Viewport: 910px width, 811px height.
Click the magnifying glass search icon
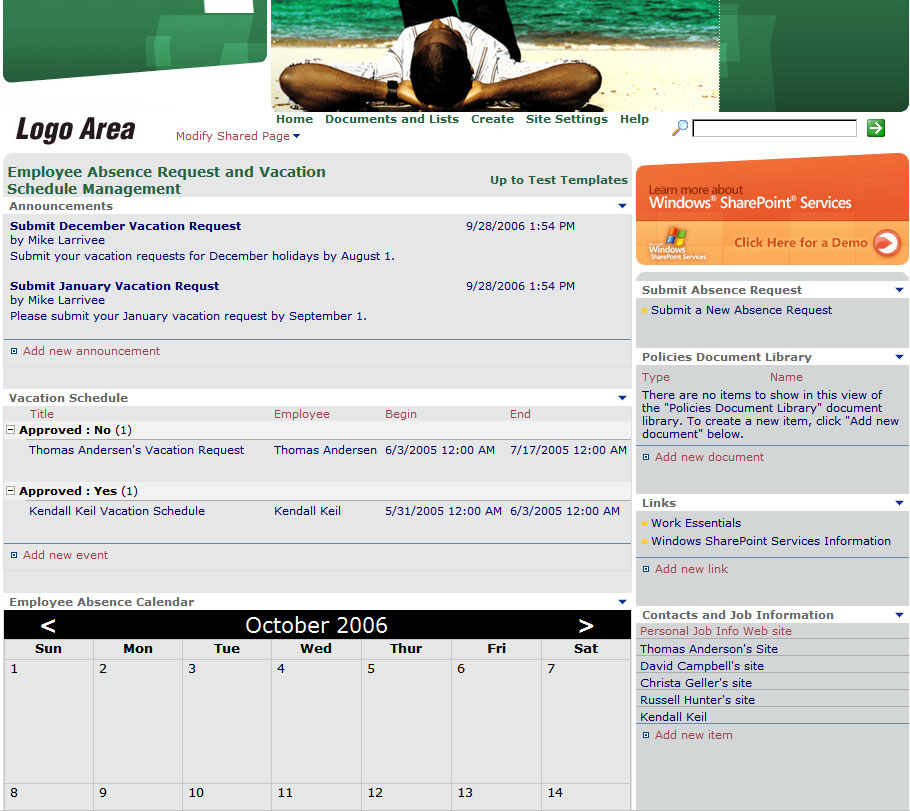[680, 128]
